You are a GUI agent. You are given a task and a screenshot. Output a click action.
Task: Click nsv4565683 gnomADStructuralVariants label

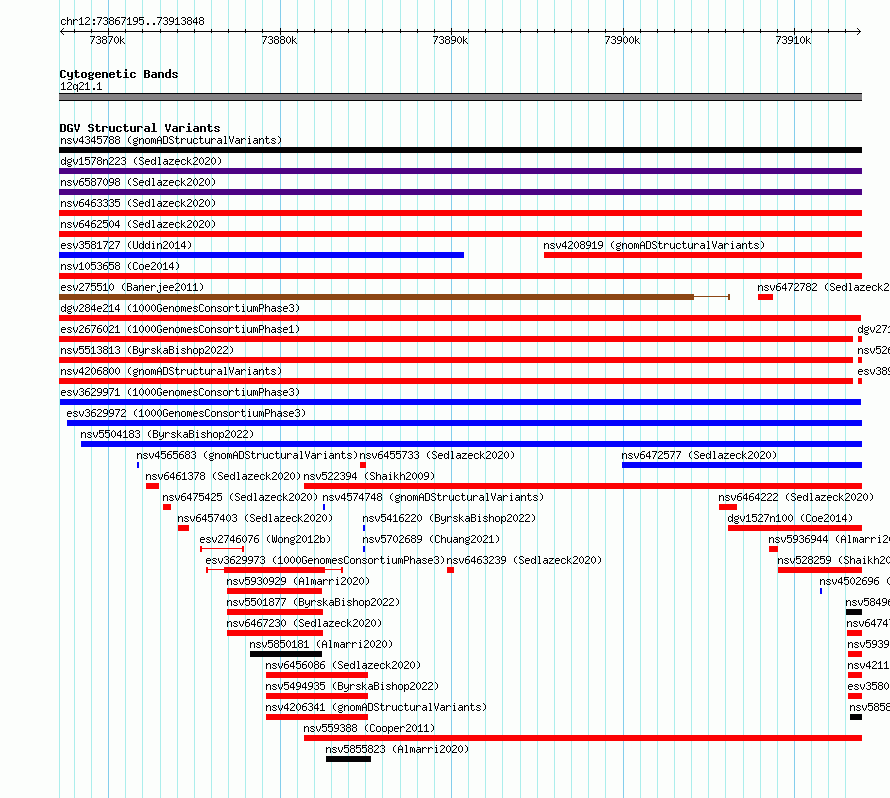[247, 455]
